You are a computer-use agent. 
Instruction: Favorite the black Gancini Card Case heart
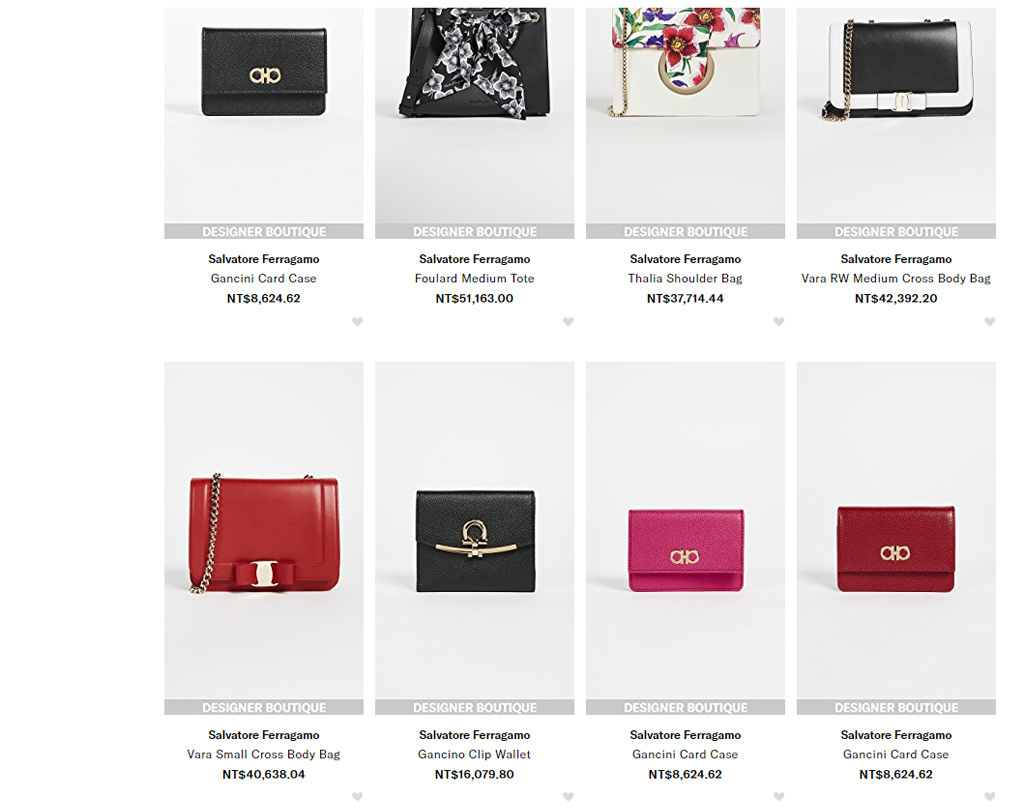pos(357,321)
